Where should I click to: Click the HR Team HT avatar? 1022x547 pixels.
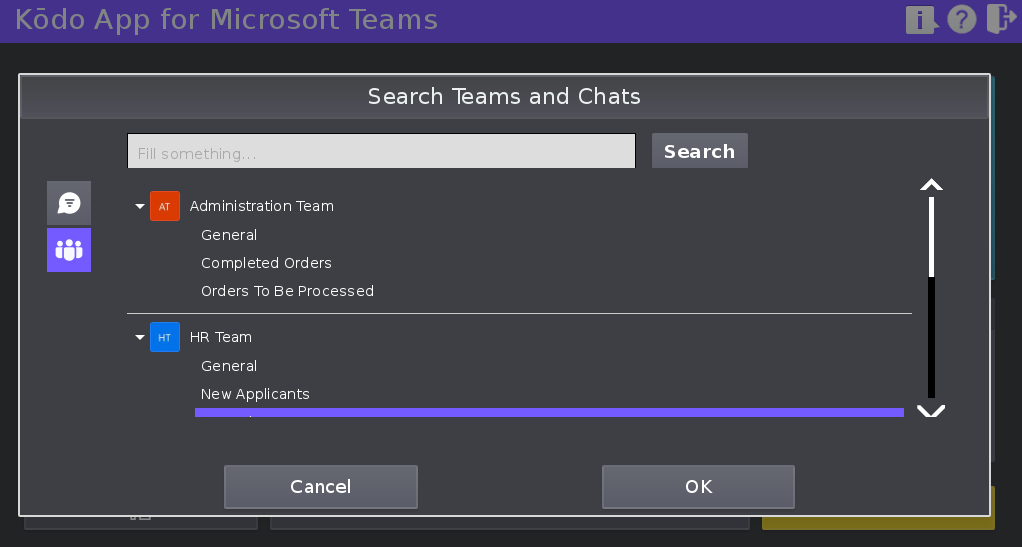pyautogui.click(x=165, y=337)
